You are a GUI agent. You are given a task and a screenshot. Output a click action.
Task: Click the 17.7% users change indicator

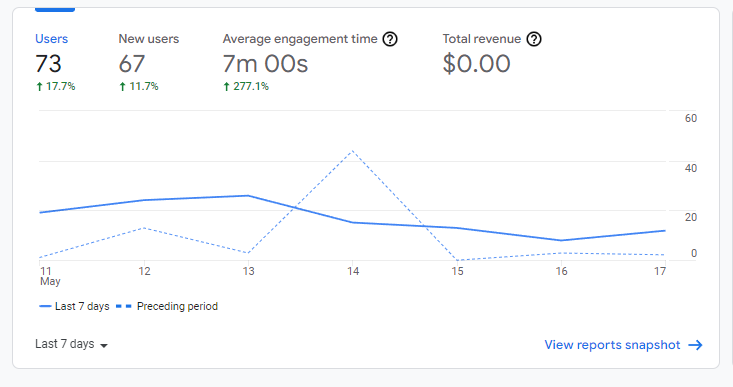[x=56, y=86]
